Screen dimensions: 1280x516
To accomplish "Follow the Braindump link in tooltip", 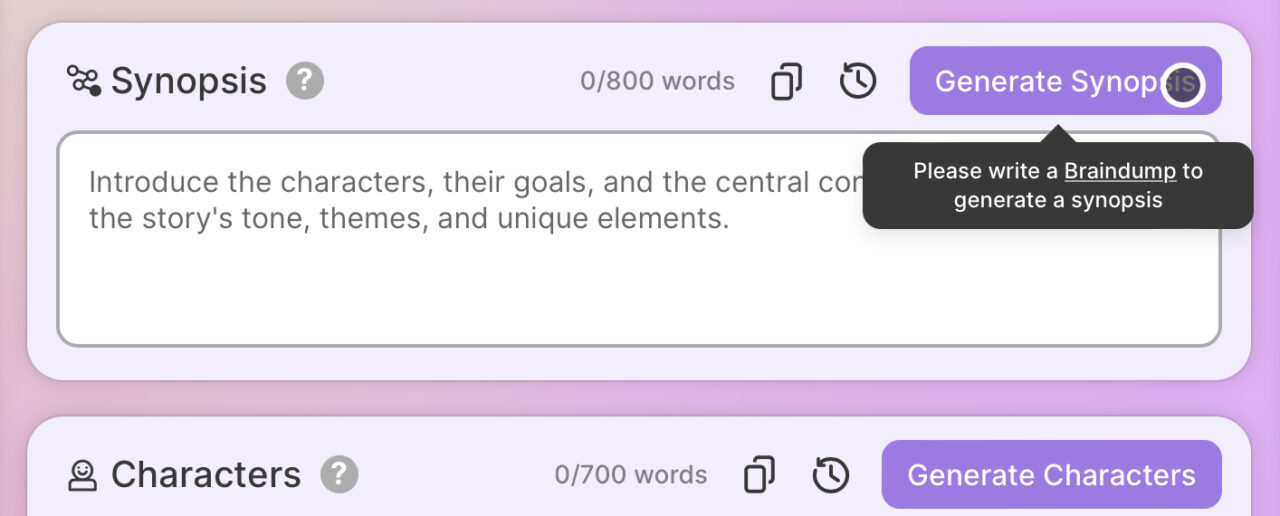I will pos(1119,171).
